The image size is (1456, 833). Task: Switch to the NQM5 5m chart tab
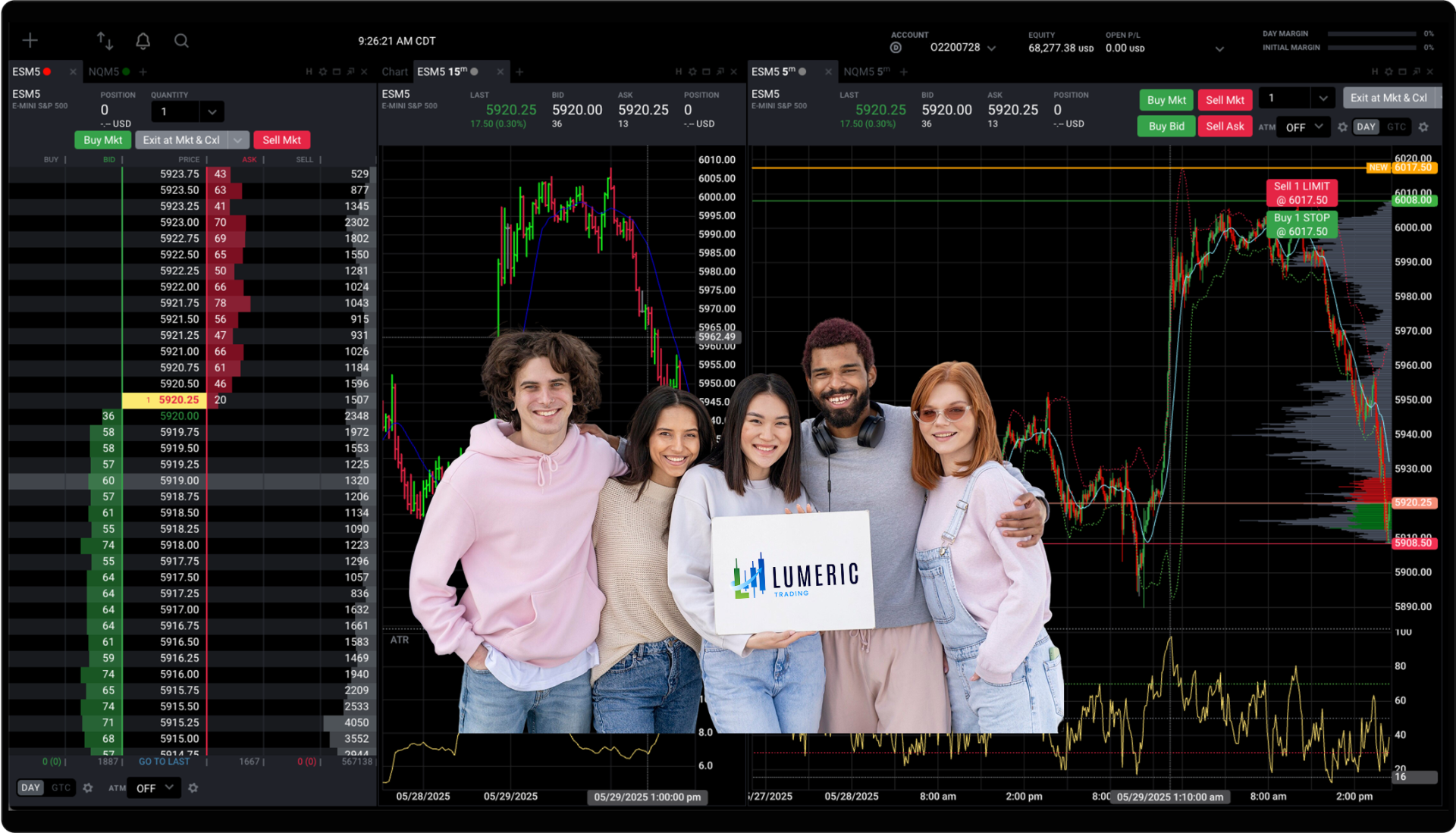pyautogui.click(x=865, y=72)
